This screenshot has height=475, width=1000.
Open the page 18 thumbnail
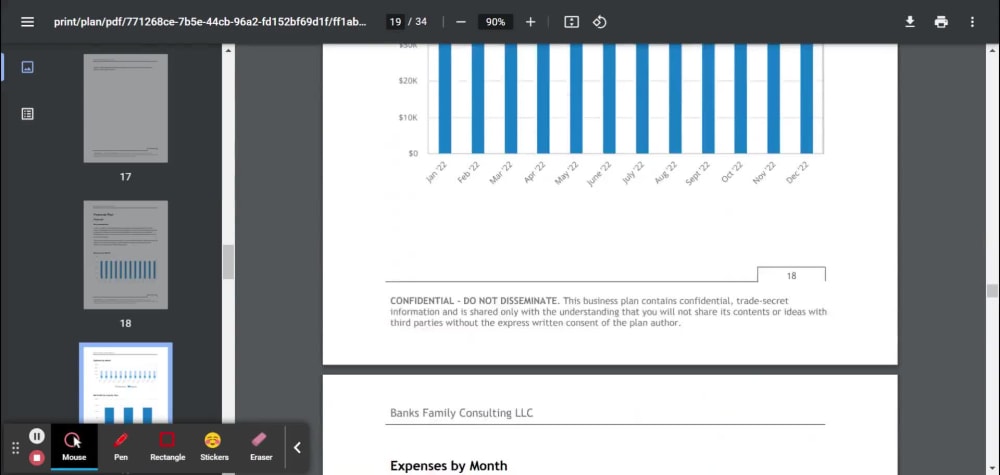click(126, 255)
